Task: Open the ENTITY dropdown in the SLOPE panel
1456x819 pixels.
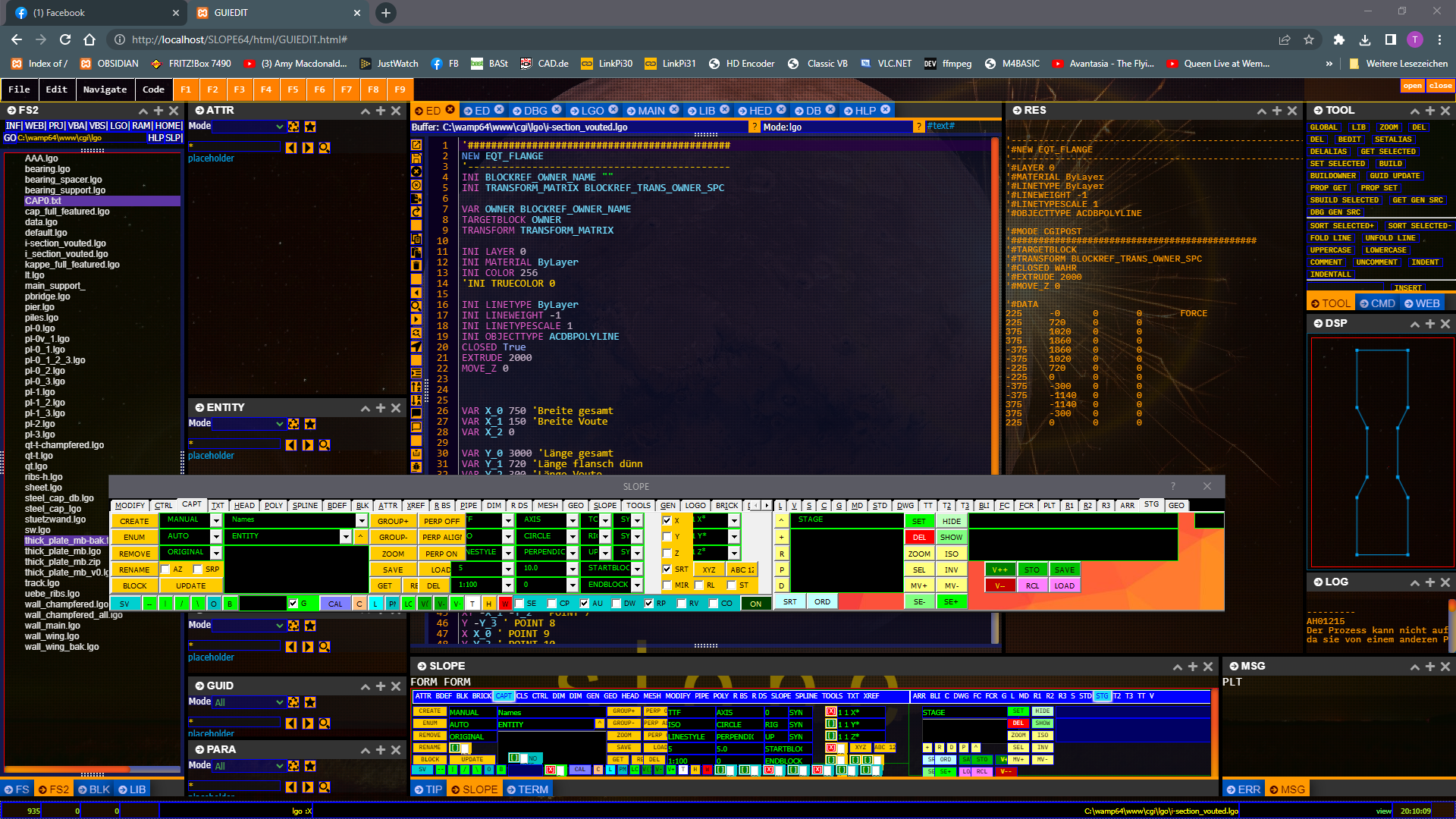Action: click(x=346, y=536)
